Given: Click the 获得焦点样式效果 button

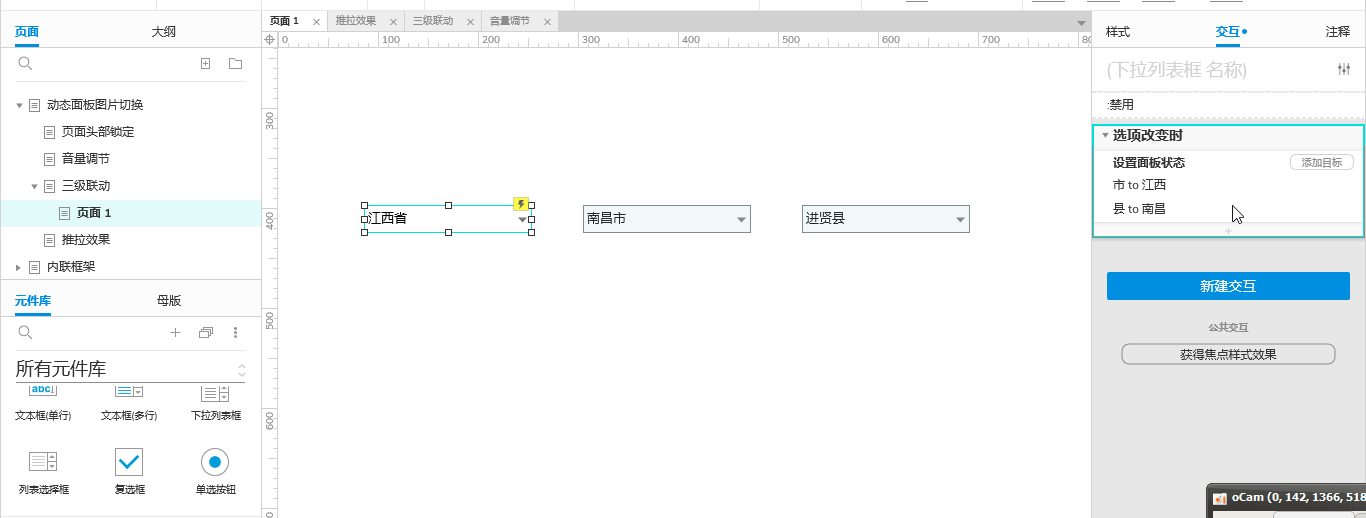Looking at the screenshot, I should pyautogui.click(x=1228, y=354).
